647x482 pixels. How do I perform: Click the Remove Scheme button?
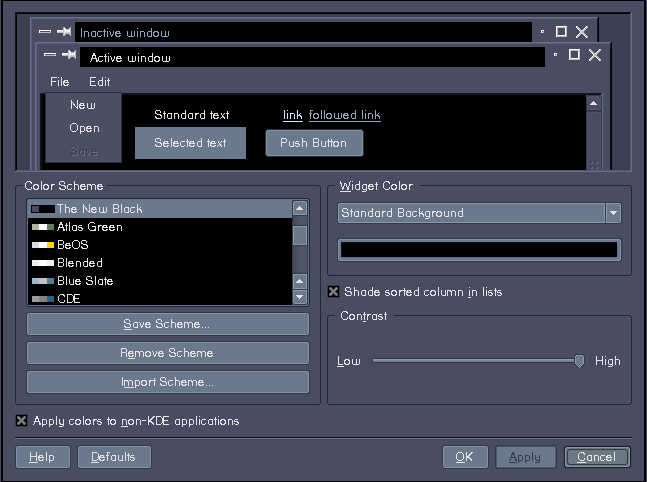pyautogui.click(x=168, y=353)
